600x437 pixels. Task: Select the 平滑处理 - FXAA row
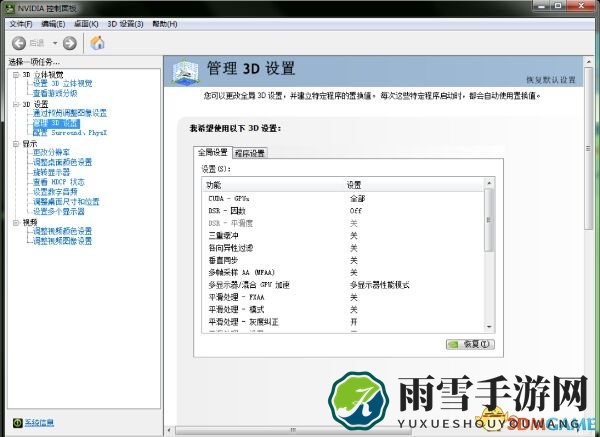click(x=343, y=297)
